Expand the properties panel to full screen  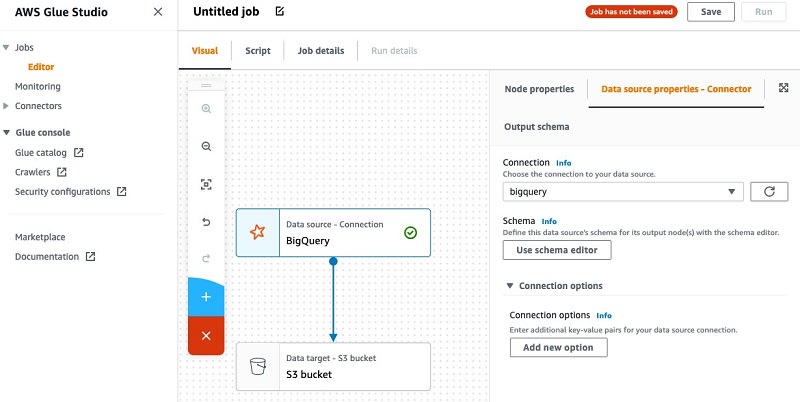coord(784,88)
